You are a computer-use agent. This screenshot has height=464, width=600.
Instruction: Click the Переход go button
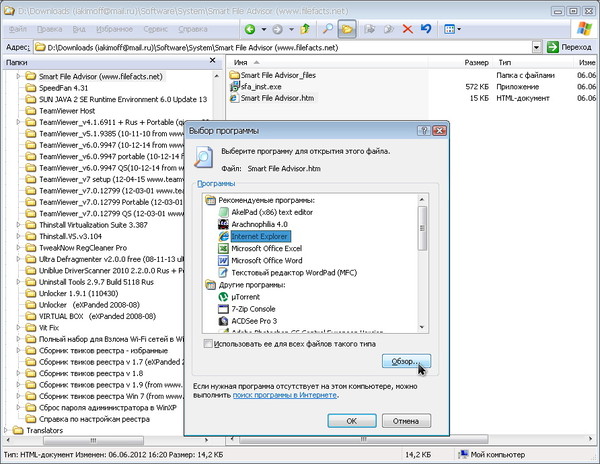pos(569,47)
